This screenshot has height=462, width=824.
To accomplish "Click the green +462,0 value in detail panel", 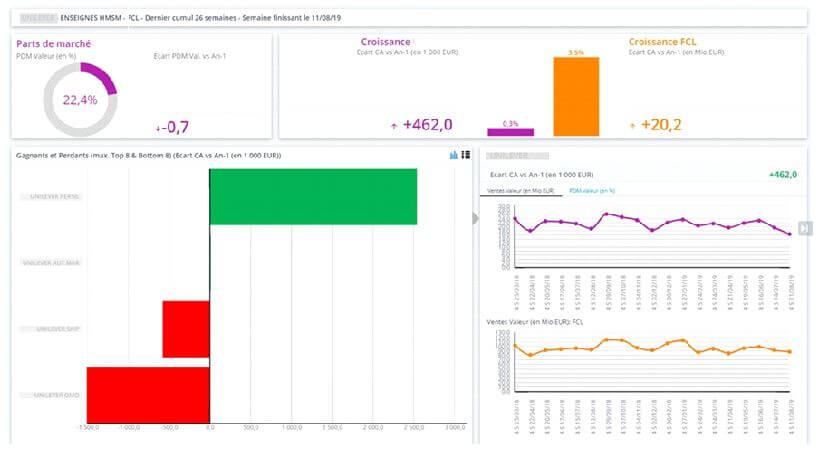I will pos(783,174).
